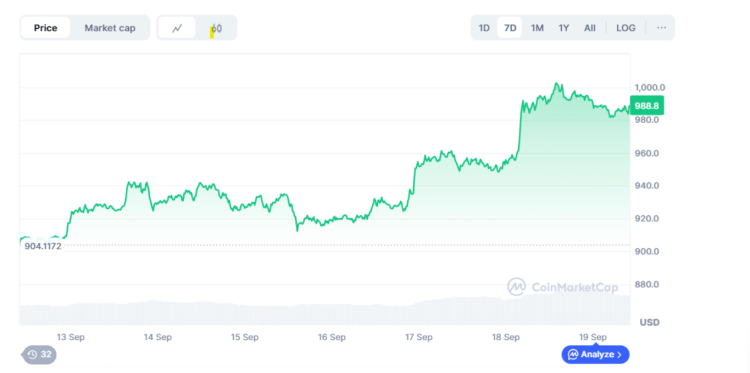
Task: Click the 13 Sep date label
Action: [71, 337]
